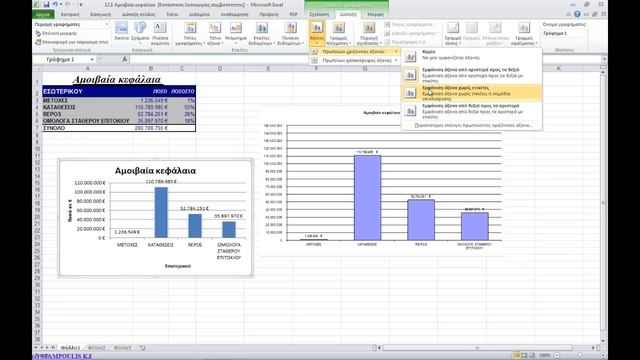Open the Δεδομένα ribbon tab
The width and height of the screenshot is (640, 360).
click(199, 14)
